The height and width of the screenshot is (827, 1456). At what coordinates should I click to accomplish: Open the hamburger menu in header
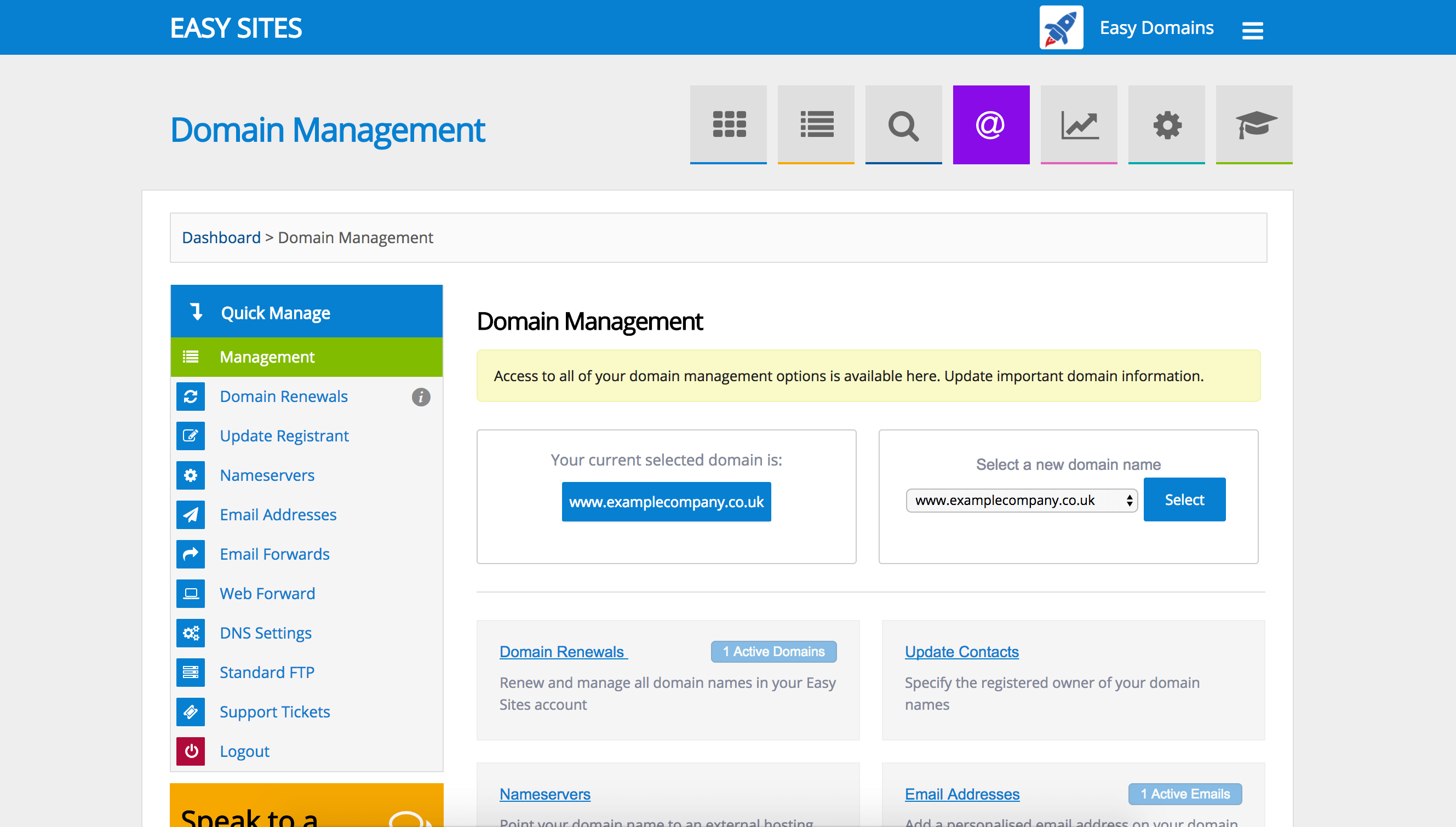tap(1252, 30)
